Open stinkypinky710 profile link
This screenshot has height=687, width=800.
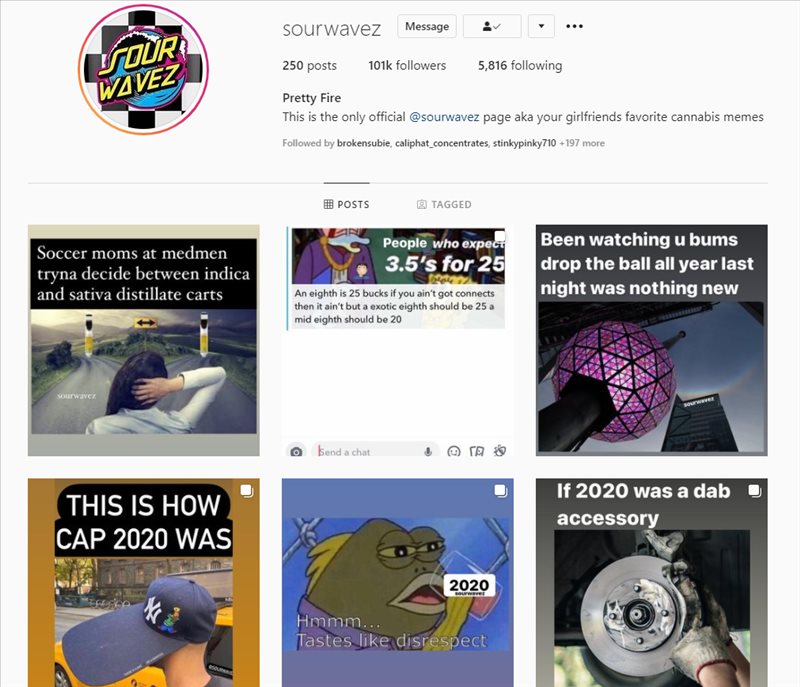[524, 143]
